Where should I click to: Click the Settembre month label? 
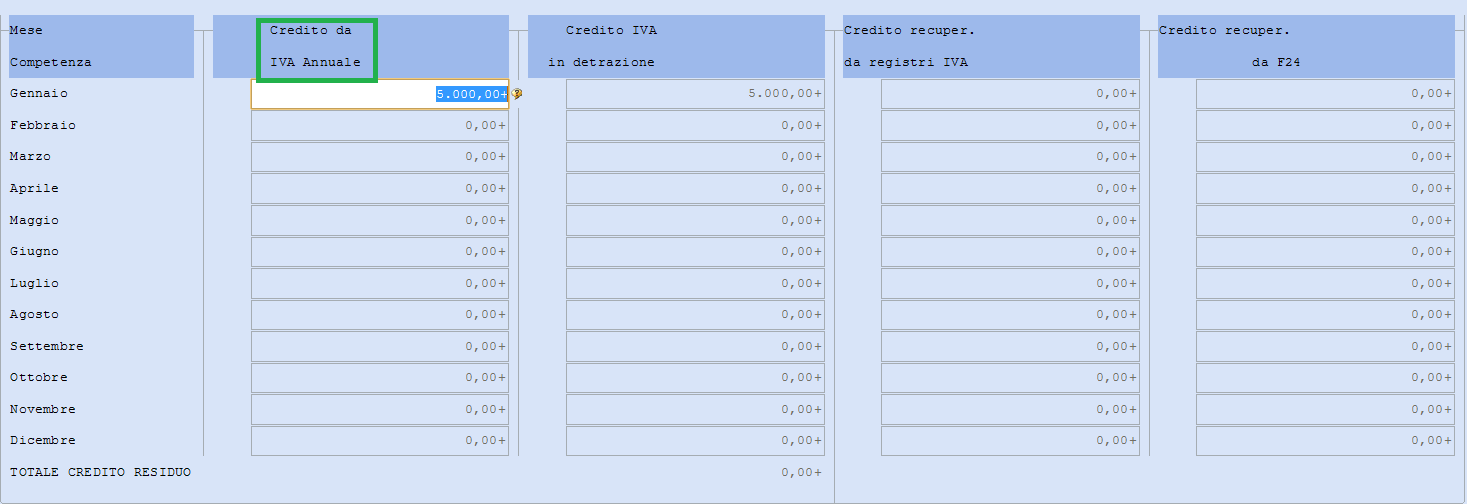46,346
